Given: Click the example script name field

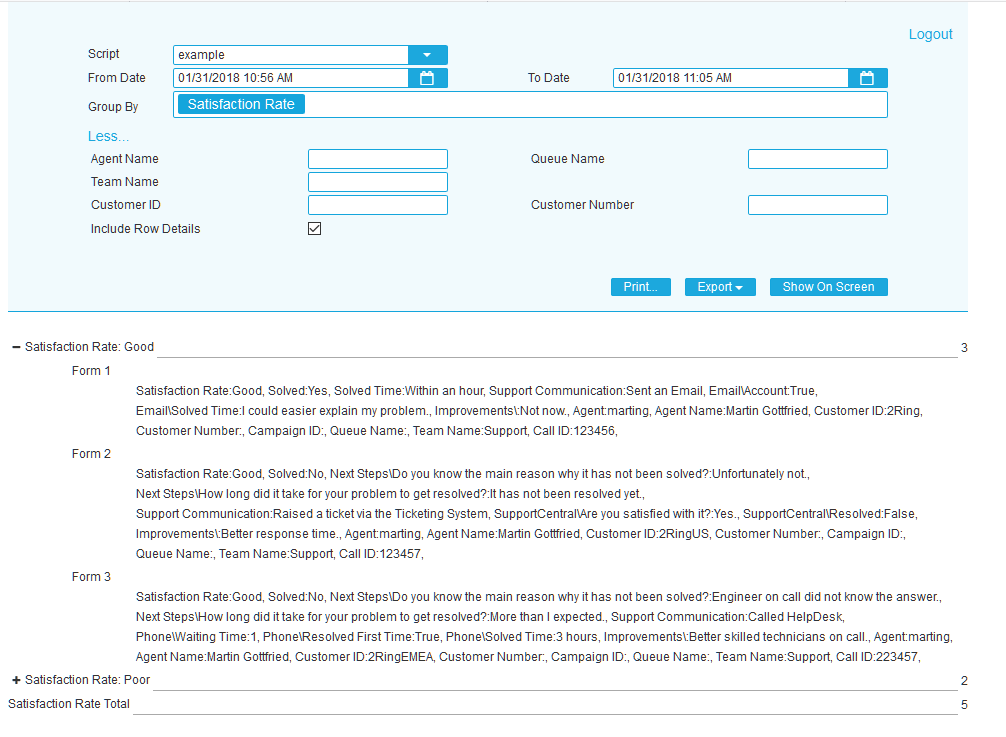Looking at the screenshot, I should click(290, 54).
